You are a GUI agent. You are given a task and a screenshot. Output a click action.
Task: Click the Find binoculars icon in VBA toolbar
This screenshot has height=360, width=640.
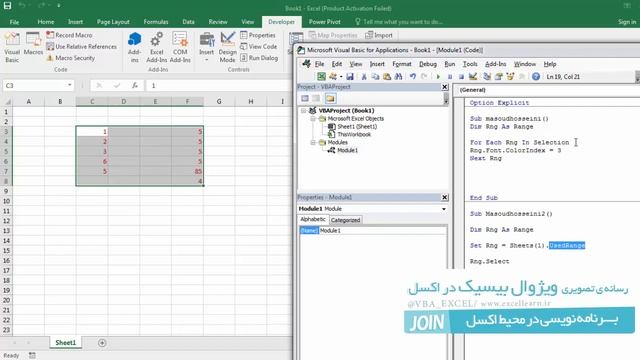tap(399, 76)
